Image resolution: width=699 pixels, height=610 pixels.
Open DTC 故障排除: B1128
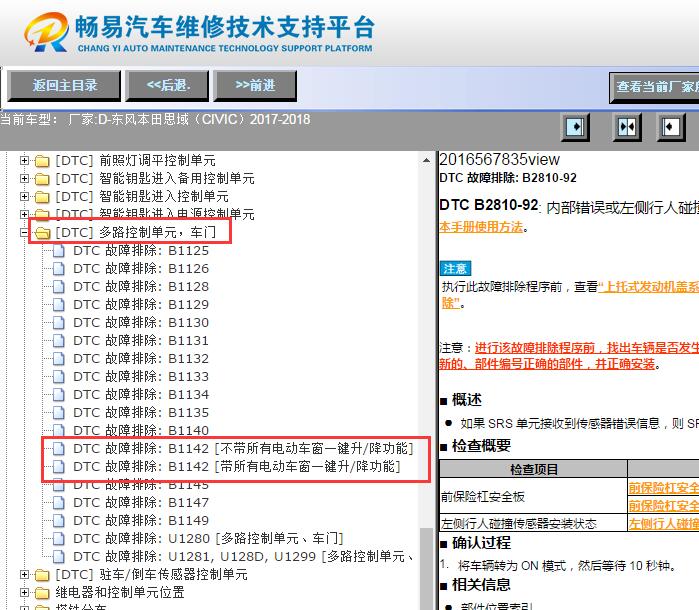click(x=141, y=286)
